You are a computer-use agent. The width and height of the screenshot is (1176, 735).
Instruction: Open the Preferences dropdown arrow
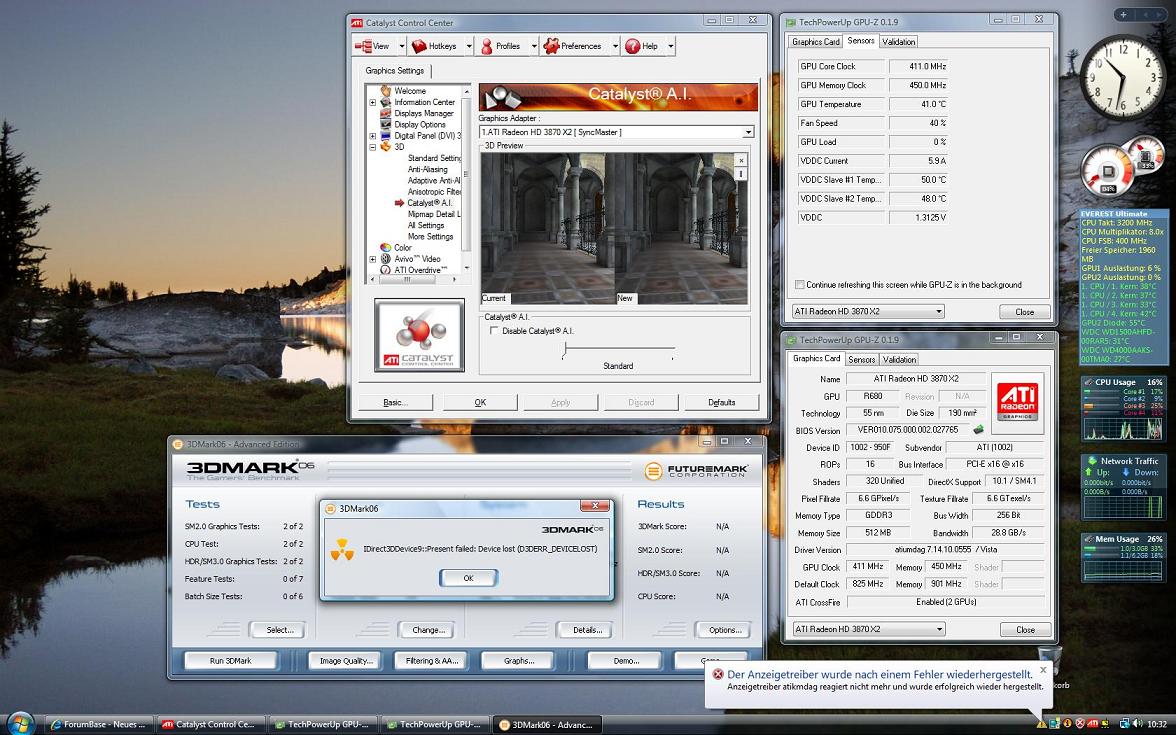point(615,46)
